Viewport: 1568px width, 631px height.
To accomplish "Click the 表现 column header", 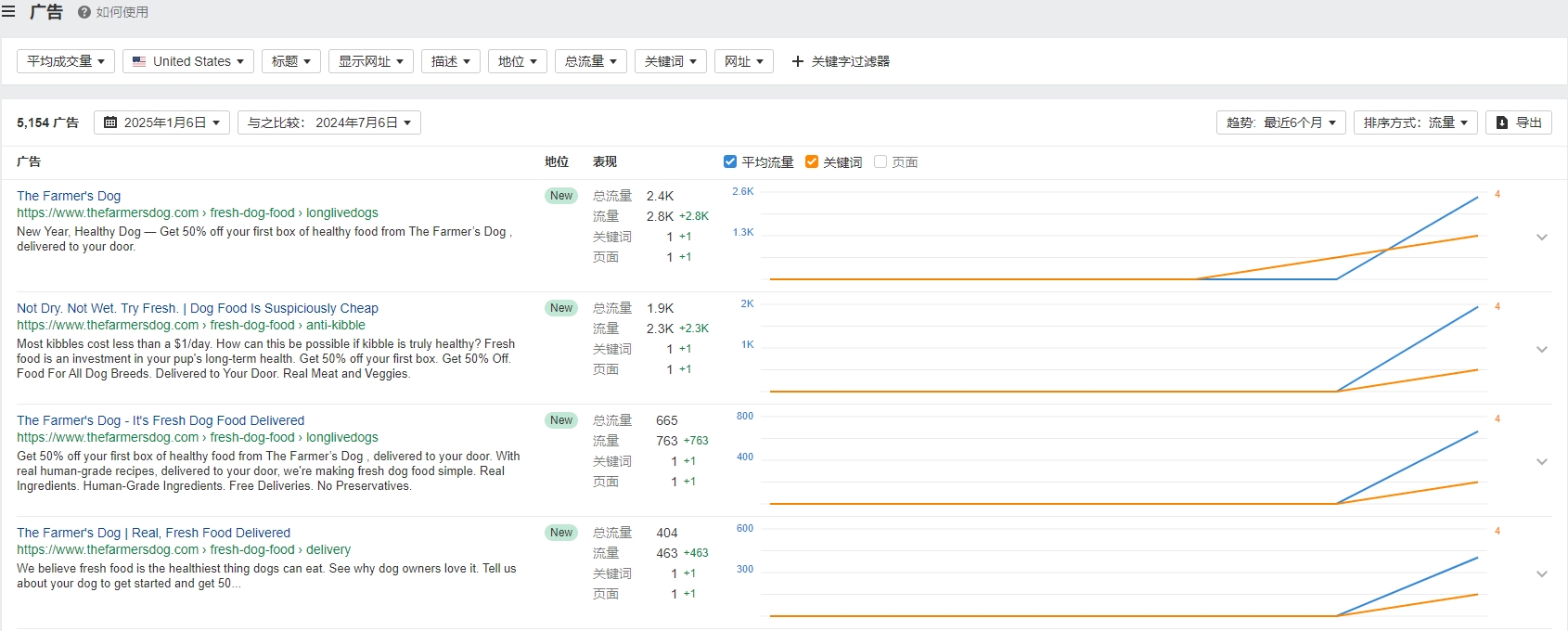I will (605, 161).
